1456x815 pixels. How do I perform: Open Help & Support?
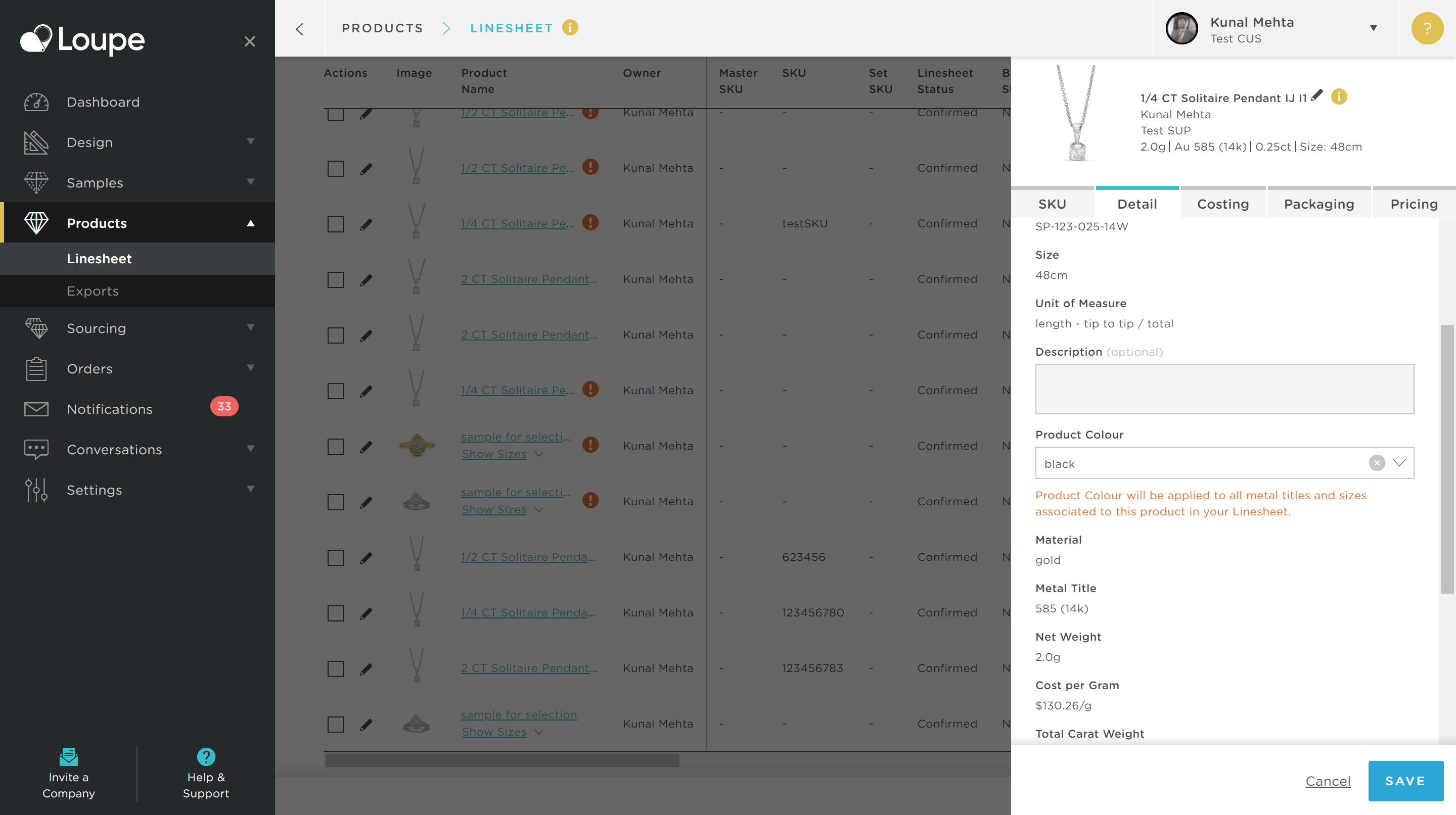[x=206, y=774]
